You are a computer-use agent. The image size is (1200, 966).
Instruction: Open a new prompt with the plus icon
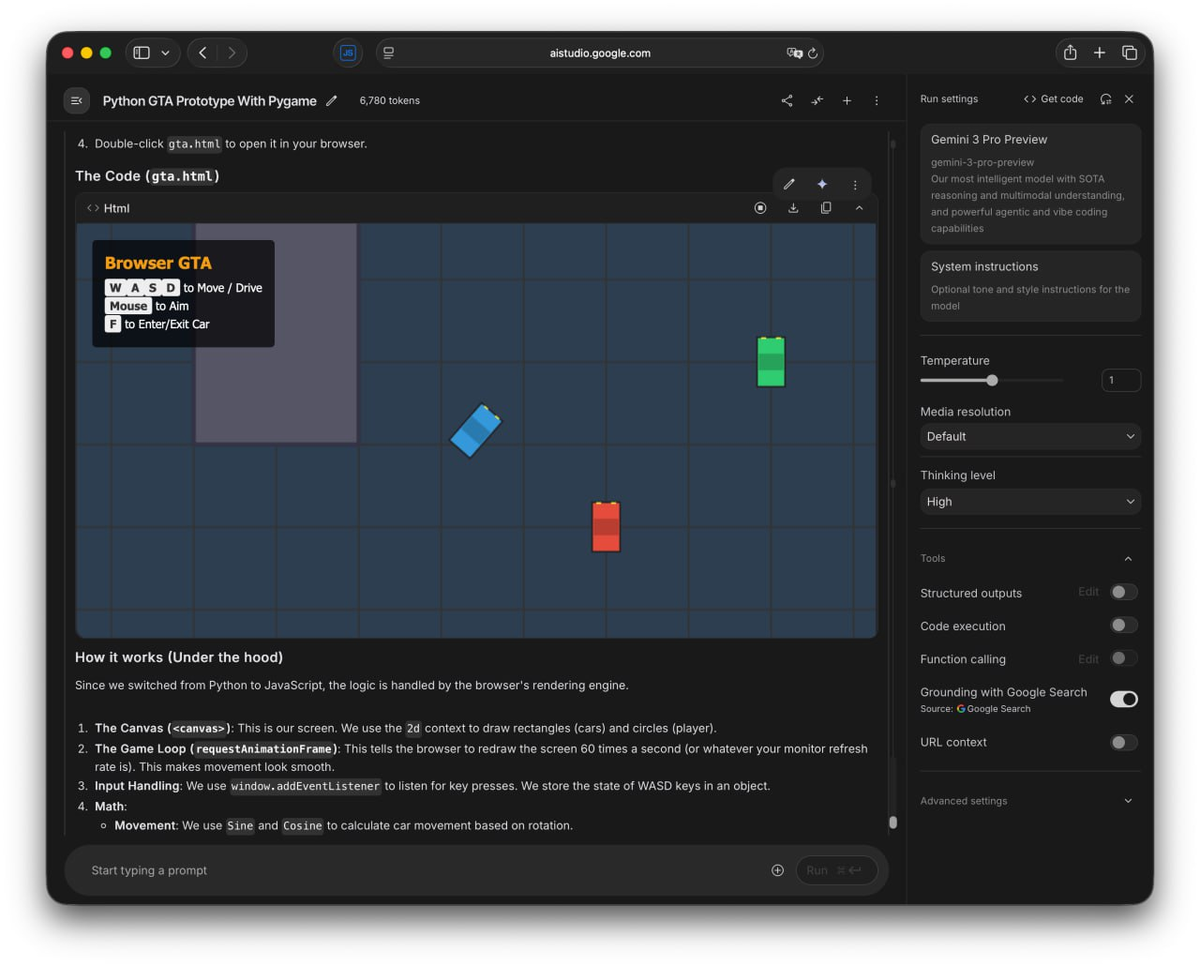[846, 100]
